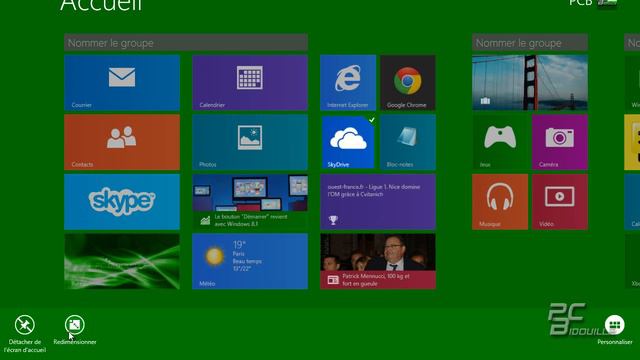640x360 pixels.
Task: Select the SkyDrive tile
Action: click(x=348, y=142)
